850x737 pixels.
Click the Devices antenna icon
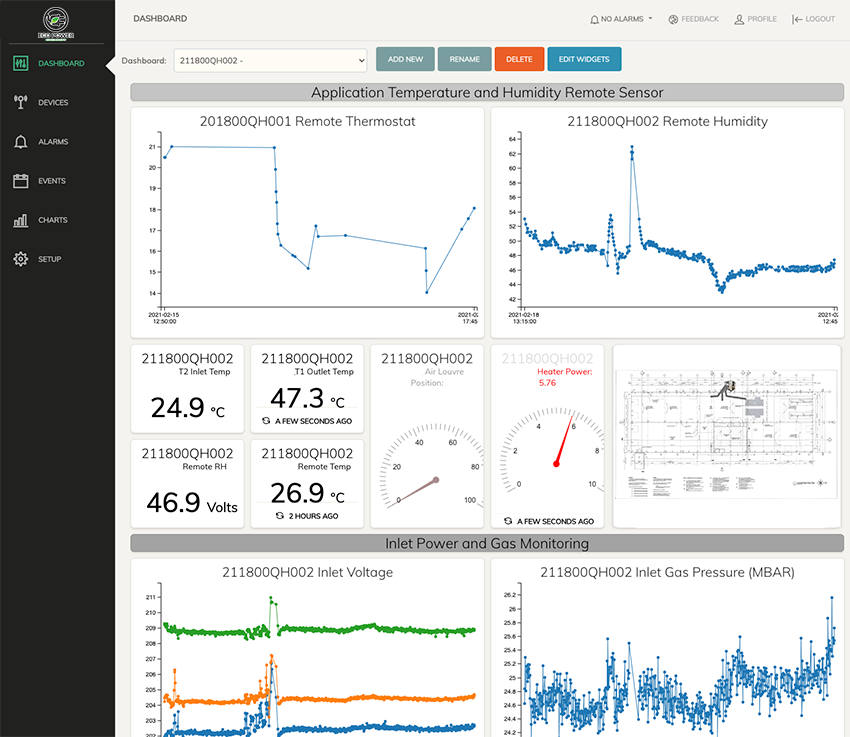click(21, 102)
